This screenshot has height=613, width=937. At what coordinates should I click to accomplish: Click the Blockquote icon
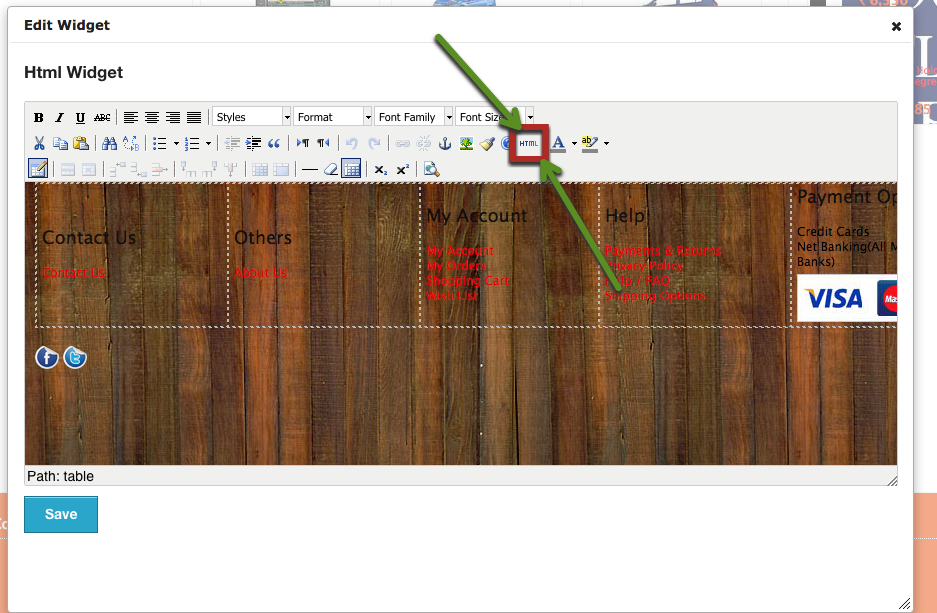pos(274,144)
